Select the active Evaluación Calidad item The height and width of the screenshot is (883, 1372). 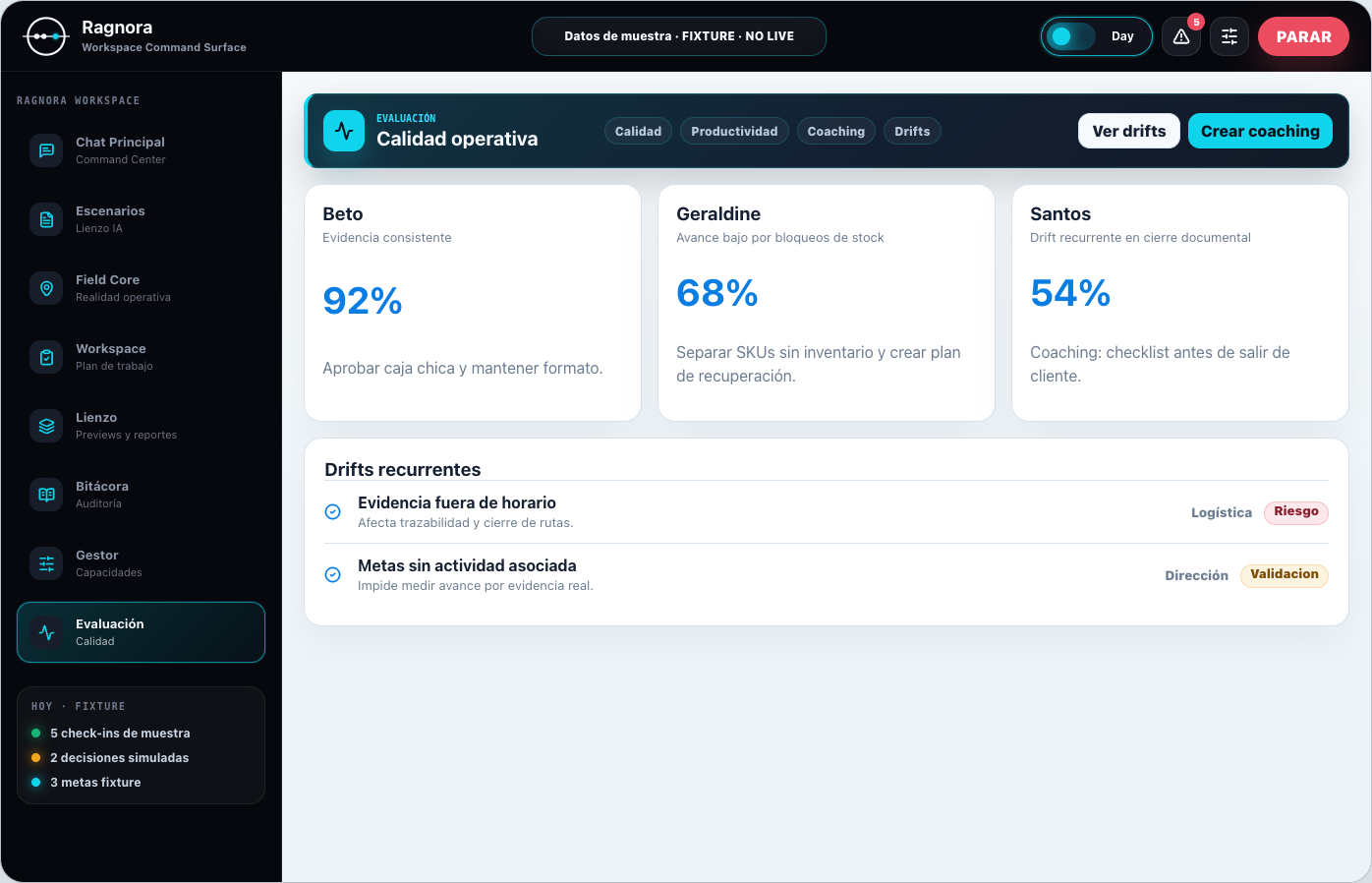pyautogui.click(x=141, y=632)
